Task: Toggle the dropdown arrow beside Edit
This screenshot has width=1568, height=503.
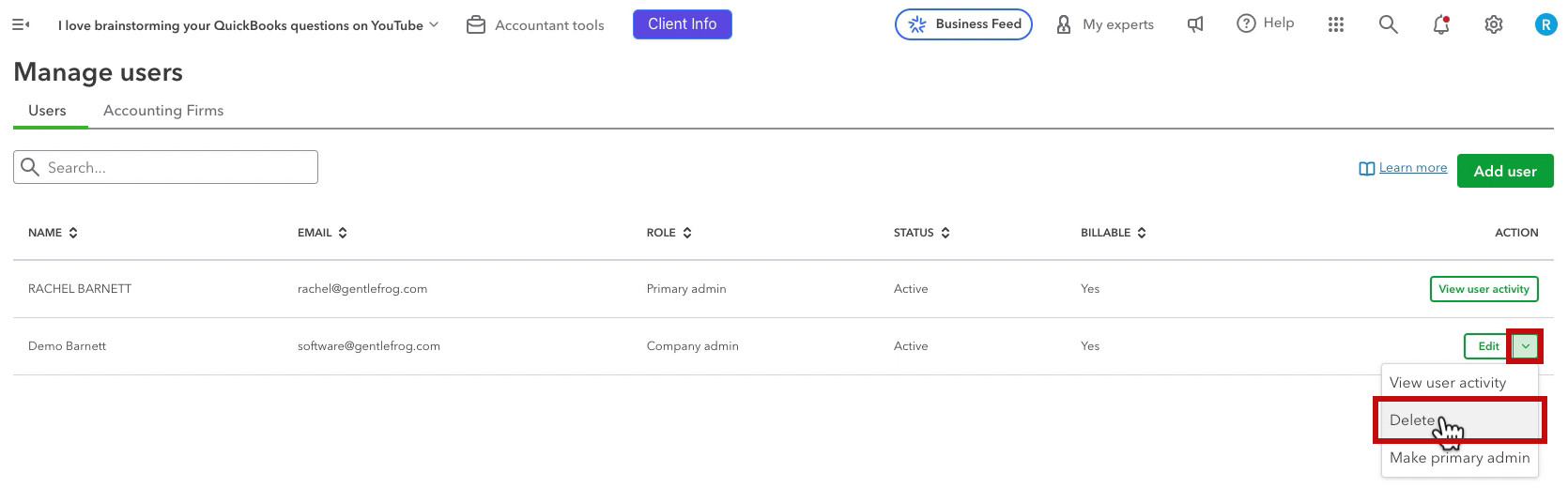Action: pos(1526,346)
